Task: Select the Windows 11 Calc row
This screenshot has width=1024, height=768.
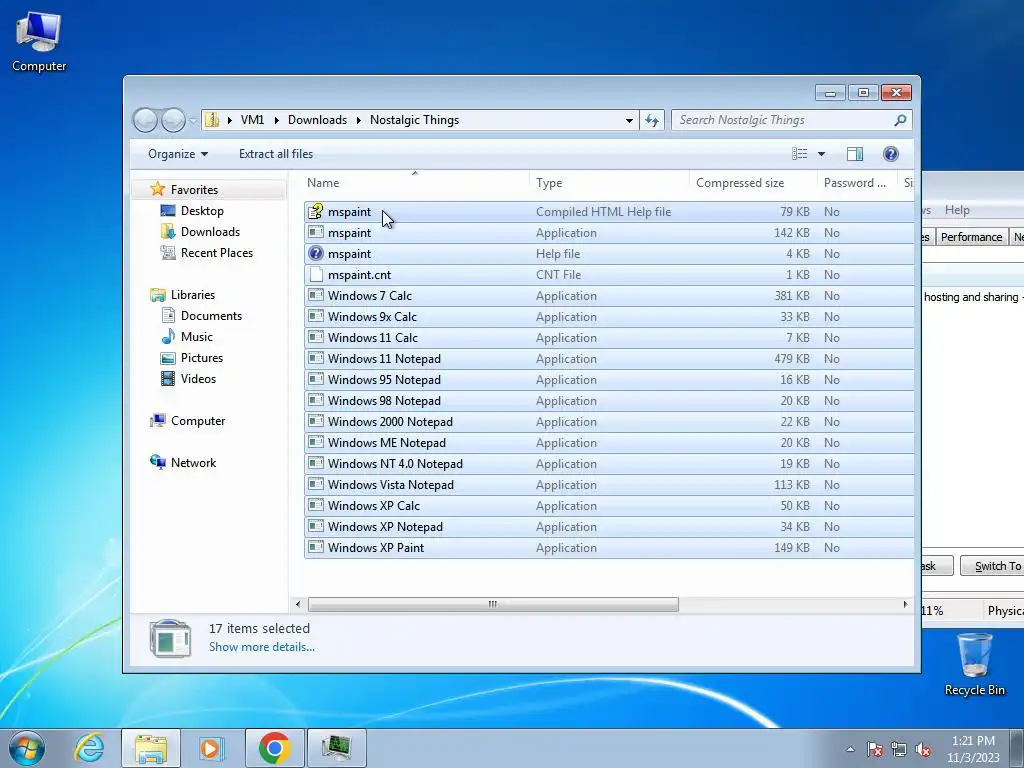Action: 609,338
